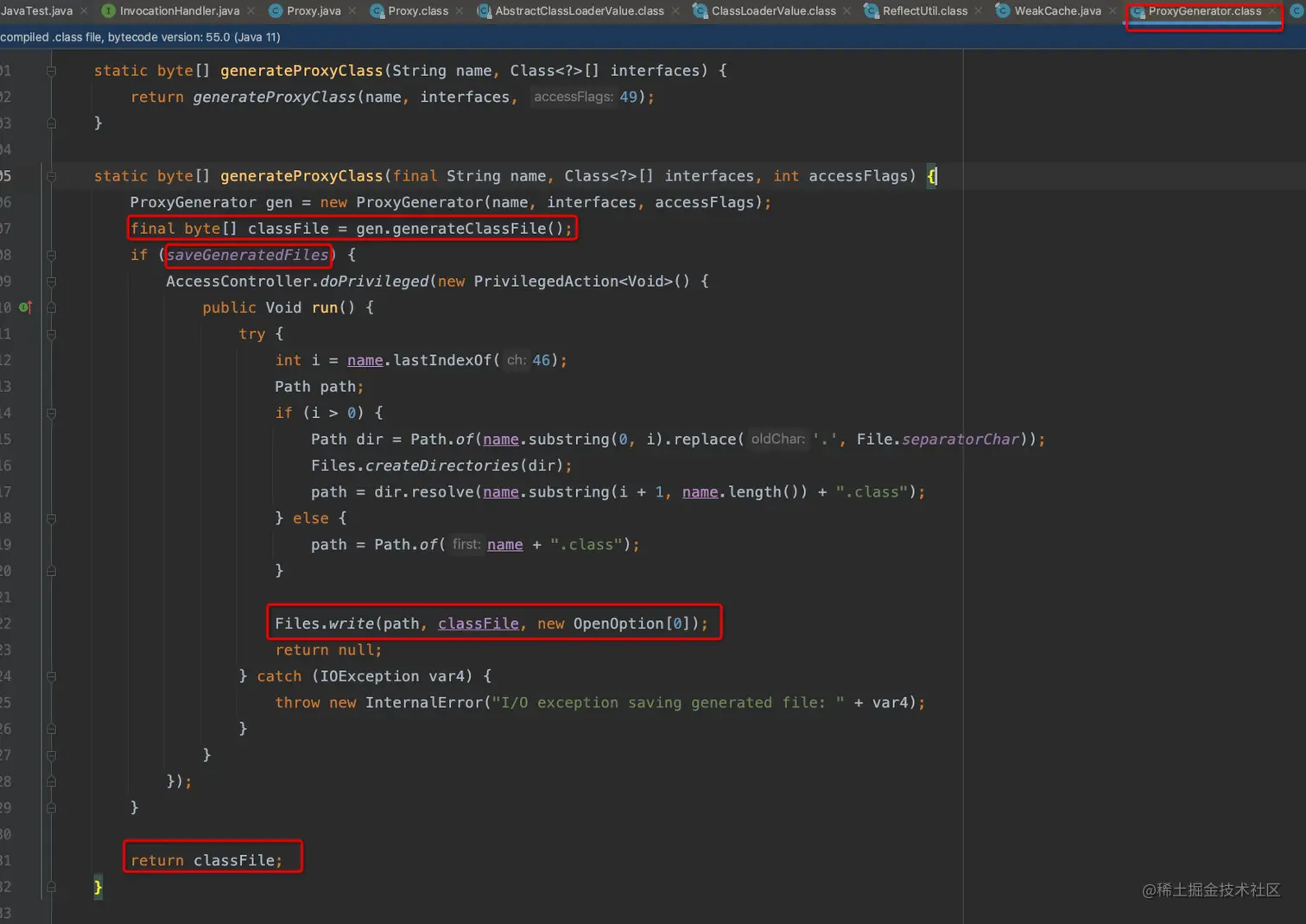
Task: Click the implements-method gutter icon beside run()
Action: (x=25, y=307)
